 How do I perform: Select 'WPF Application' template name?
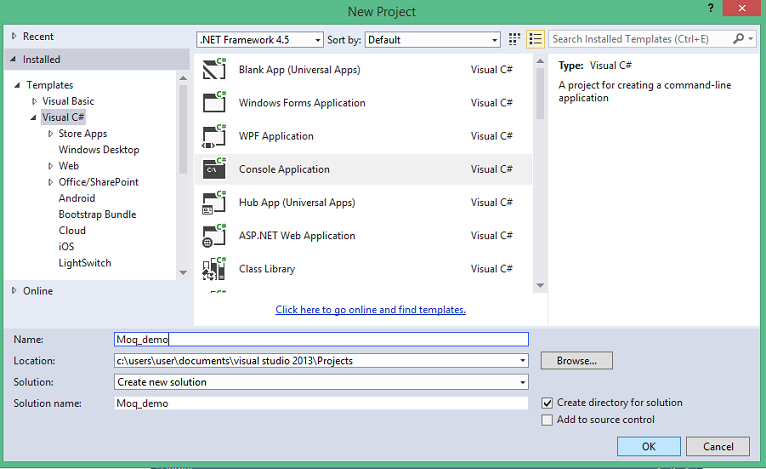(276, 136)
